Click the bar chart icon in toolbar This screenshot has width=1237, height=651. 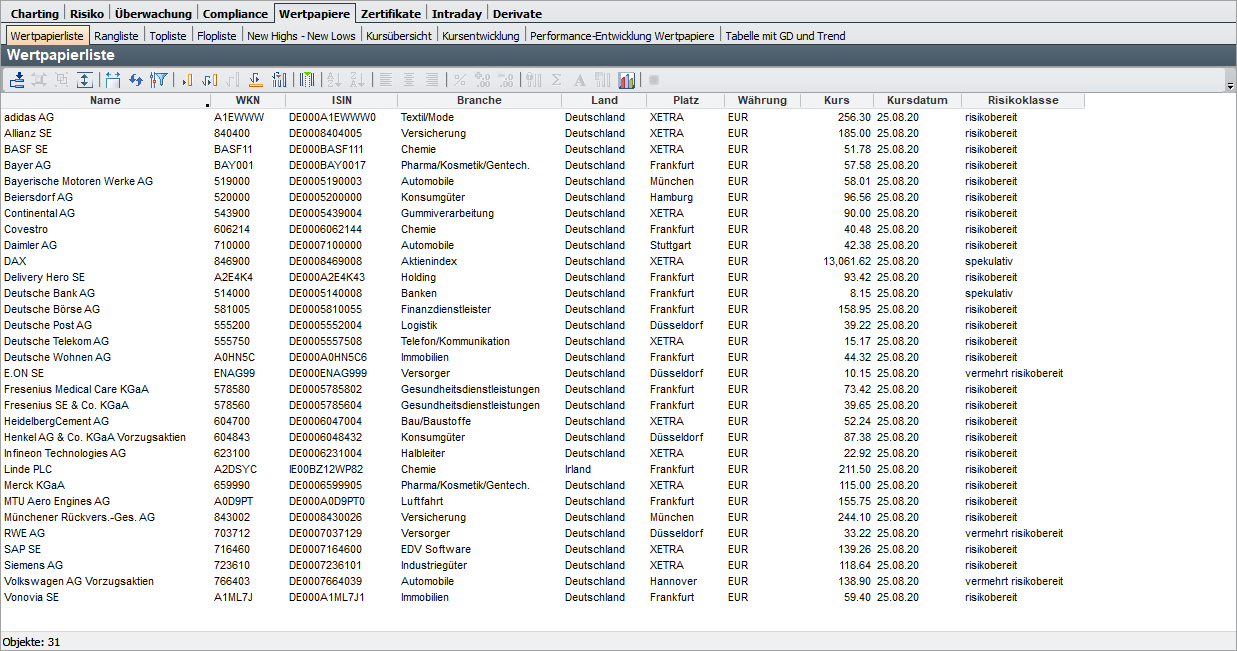pos(627,80)
